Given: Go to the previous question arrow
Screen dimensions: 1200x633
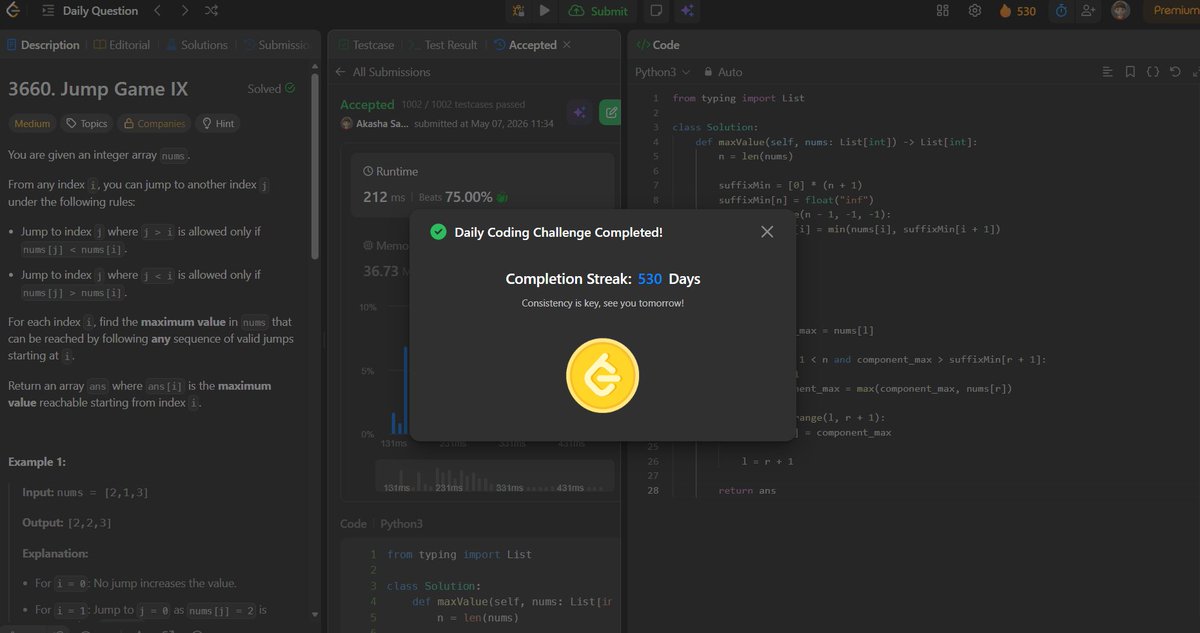Looking at the screenshot, I should [x=157, y=11].
